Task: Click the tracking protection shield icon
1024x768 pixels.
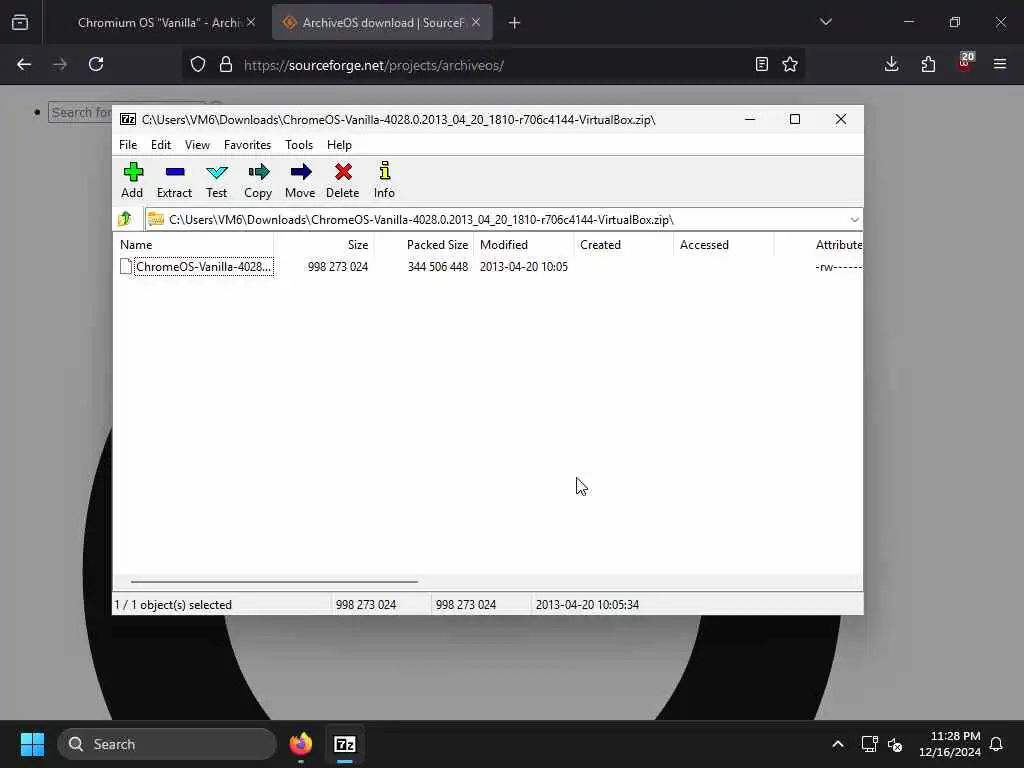Action: tap(198, 64)
